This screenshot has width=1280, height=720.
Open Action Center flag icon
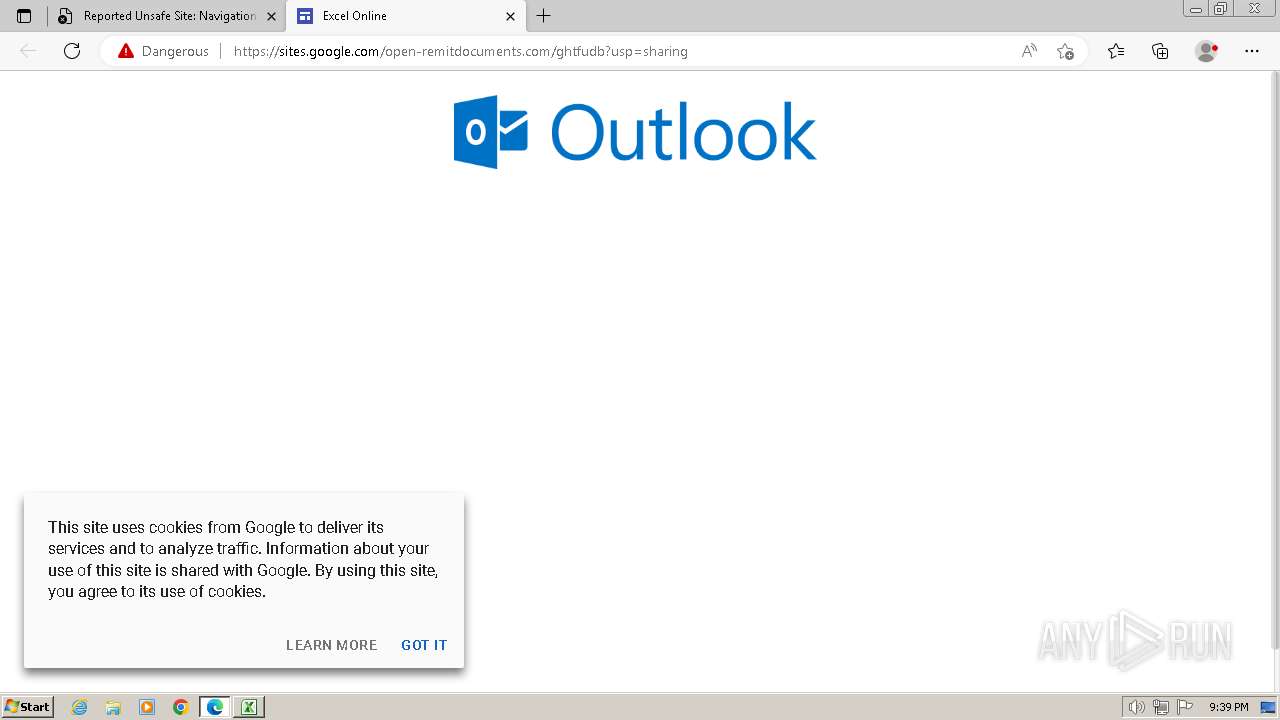pyautogui.click(x=1185, y=707)
